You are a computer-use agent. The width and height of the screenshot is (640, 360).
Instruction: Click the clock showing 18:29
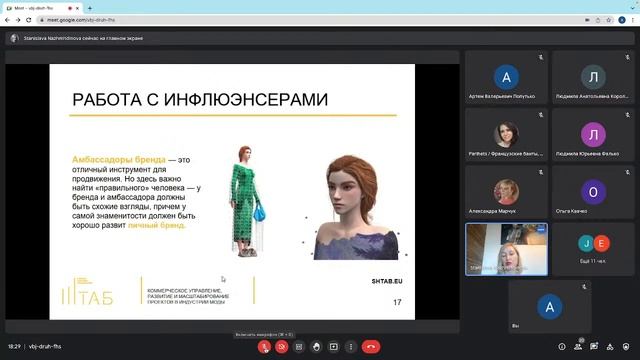coord(14,347)
